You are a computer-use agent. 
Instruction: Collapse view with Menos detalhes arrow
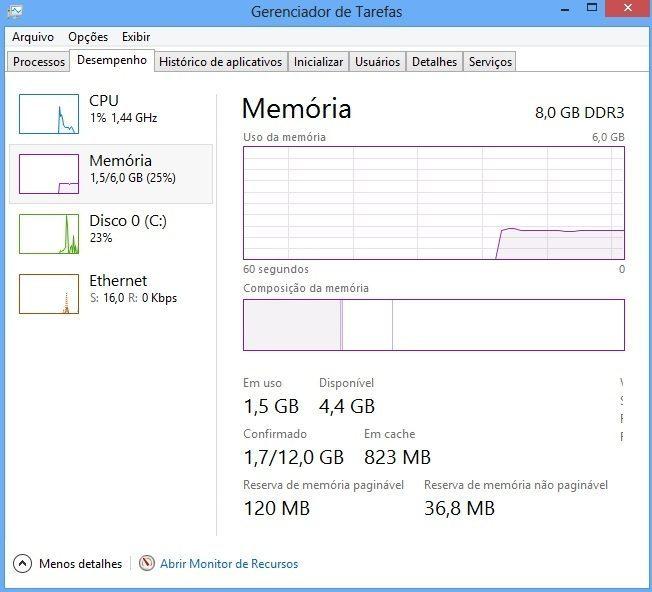(23, 563)
